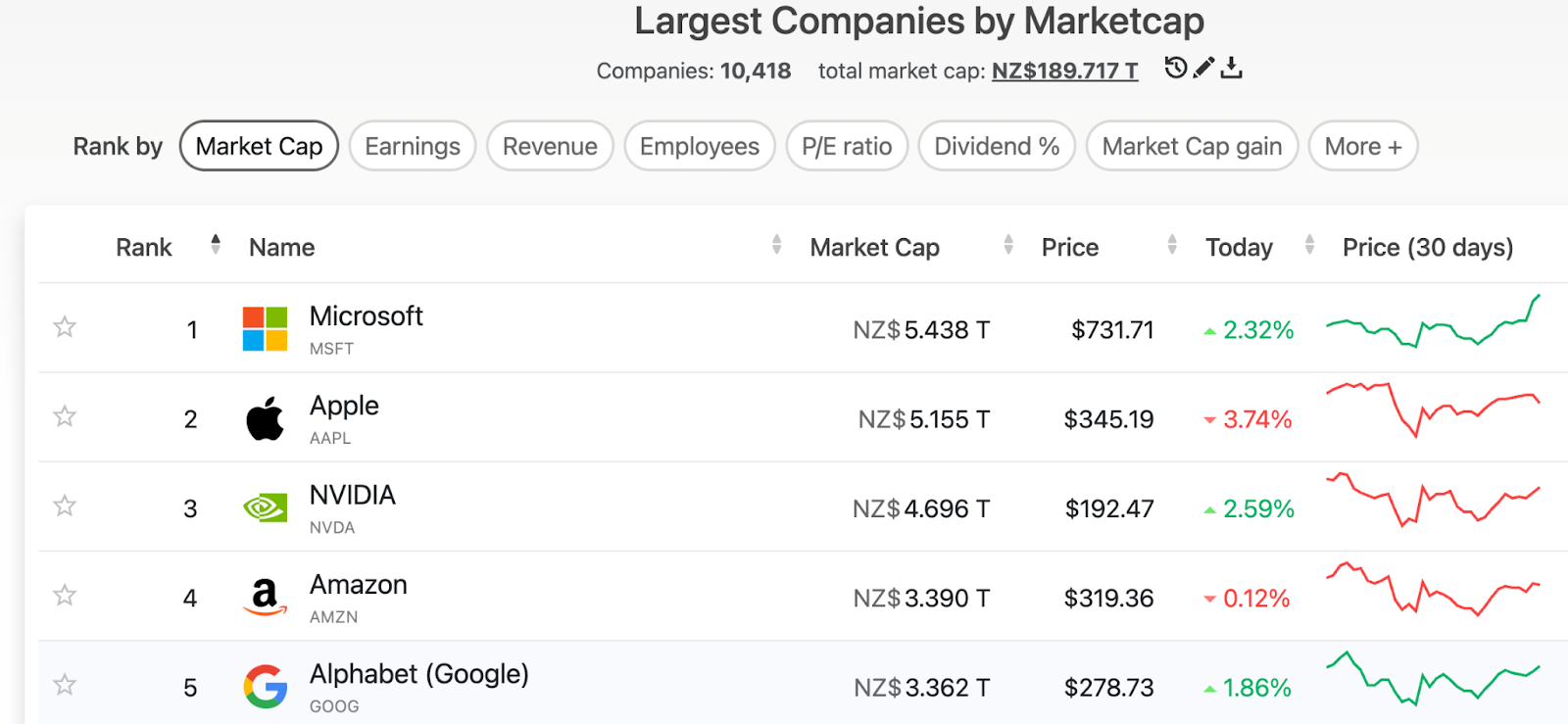1568x724 pixels.
Task: Select the Market Cap rank tab
Action: [x=259, y=146]
